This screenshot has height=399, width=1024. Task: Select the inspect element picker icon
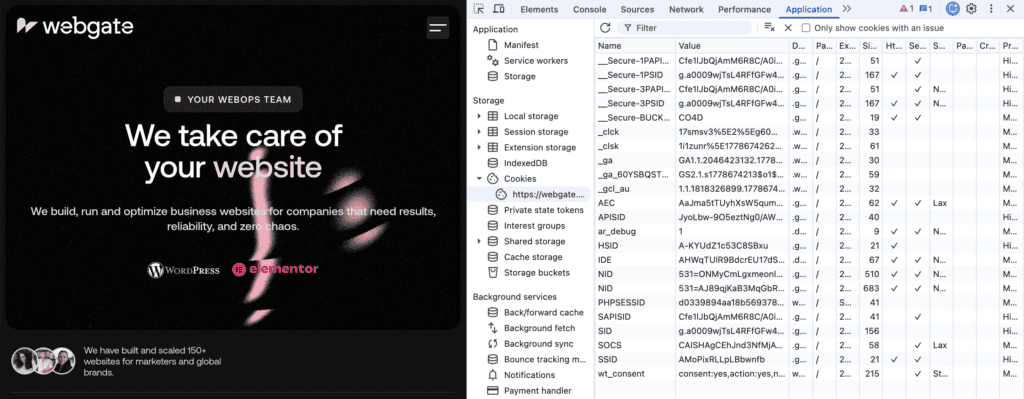click(479, 9)
